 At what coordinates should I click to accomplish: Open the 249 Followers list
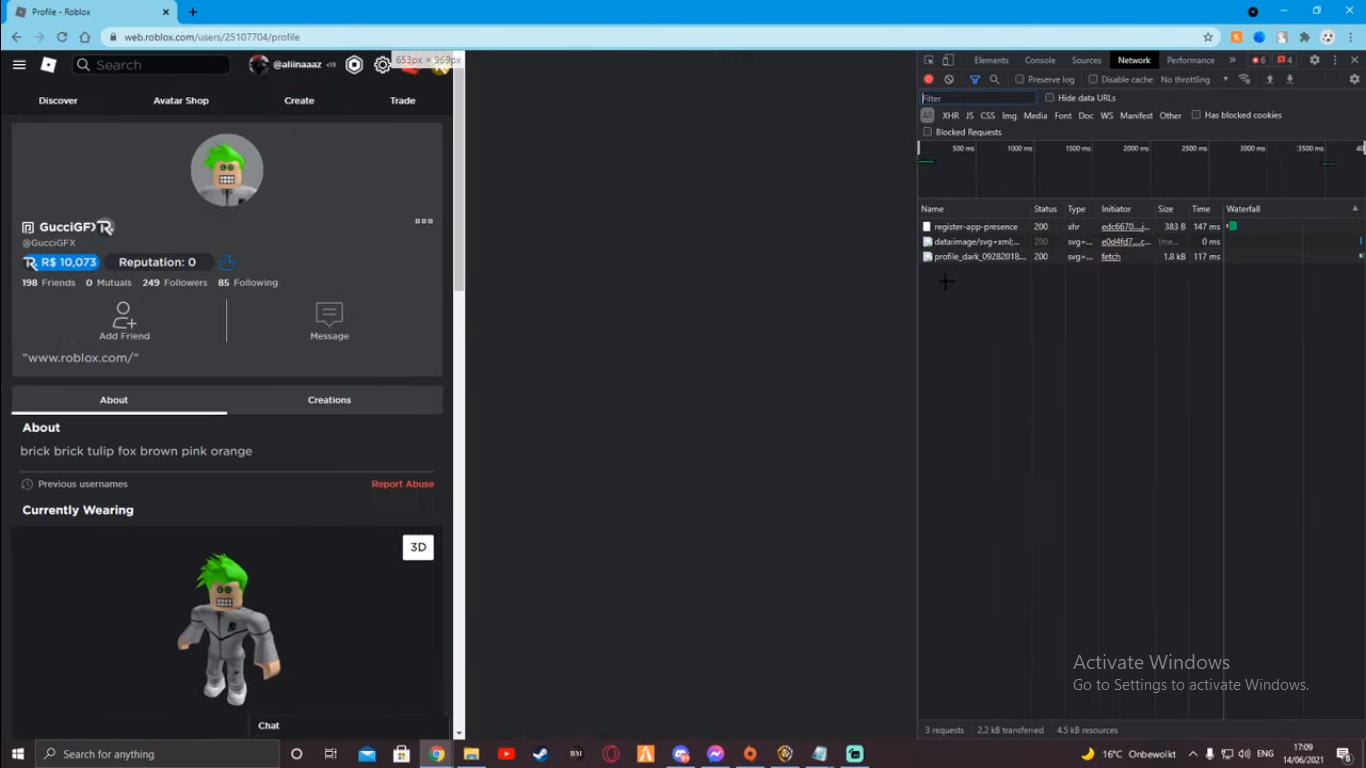tap(175, 283)
